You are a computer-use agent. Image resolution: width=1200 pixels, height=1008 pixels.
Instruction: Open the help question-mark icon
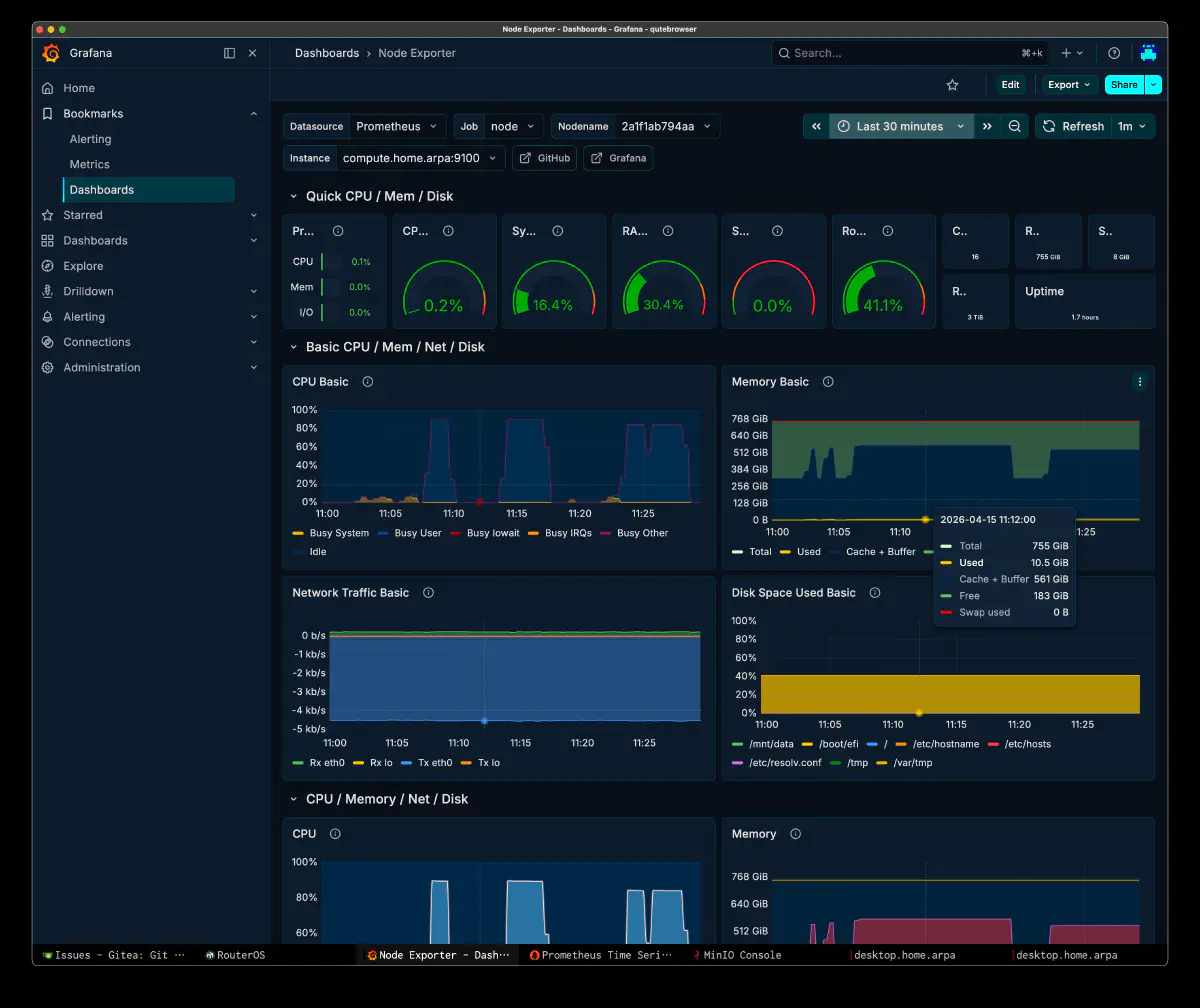coord(1114,53)
